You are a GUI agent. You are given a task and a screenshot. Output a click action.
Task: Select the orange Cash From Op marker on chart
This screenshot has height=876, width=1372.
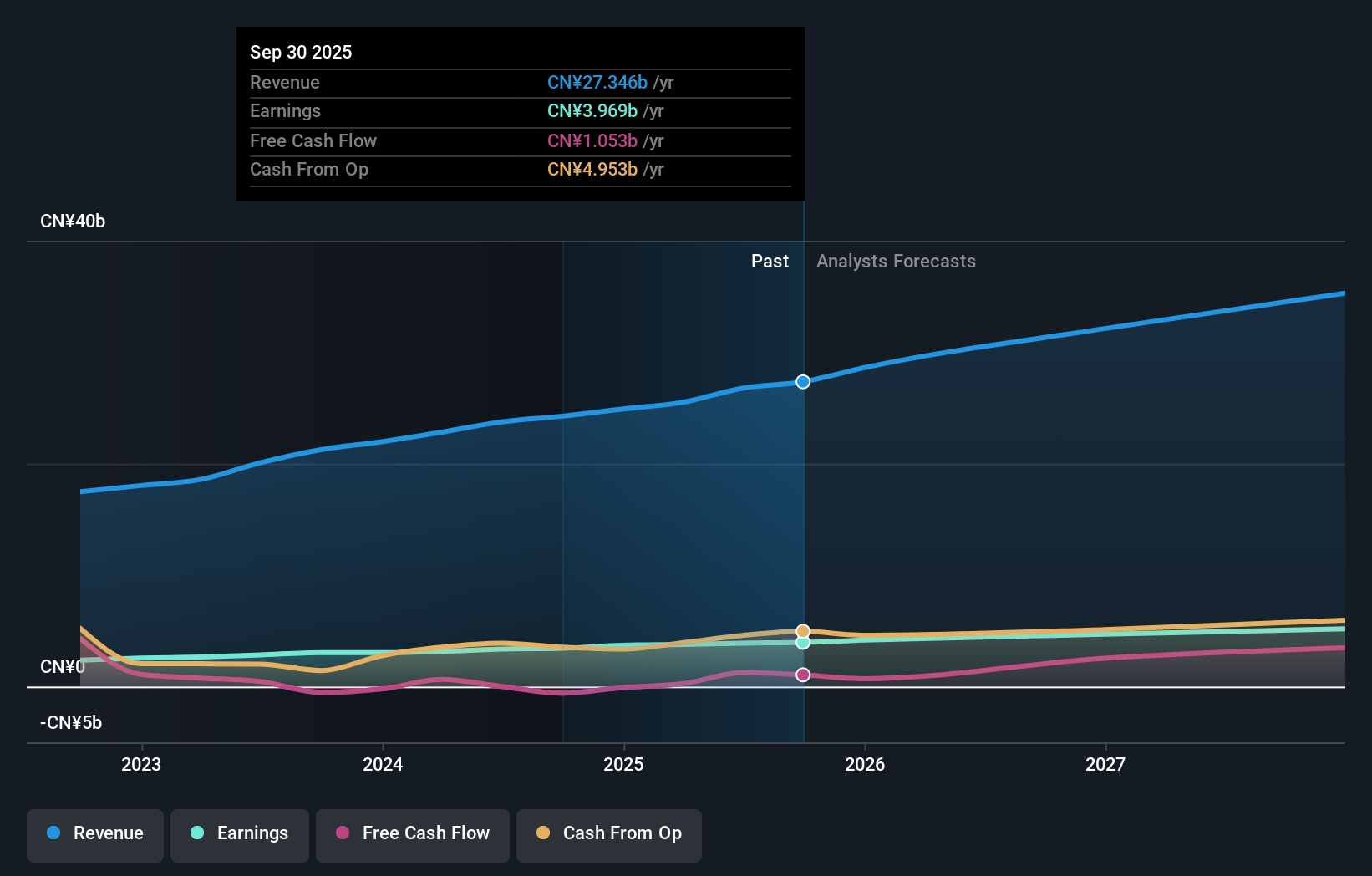[803, 630]
